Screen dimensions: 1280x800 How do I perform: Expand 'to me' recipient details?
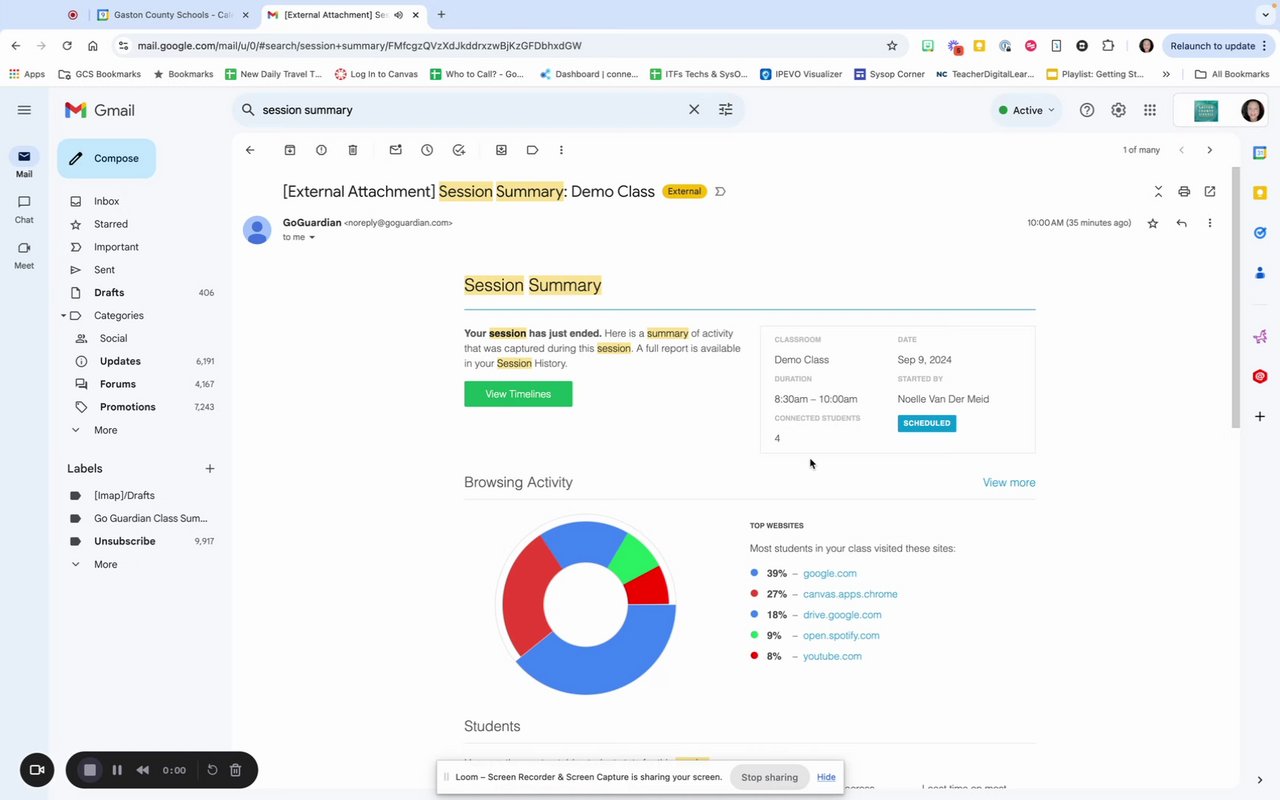click(312, 238)
